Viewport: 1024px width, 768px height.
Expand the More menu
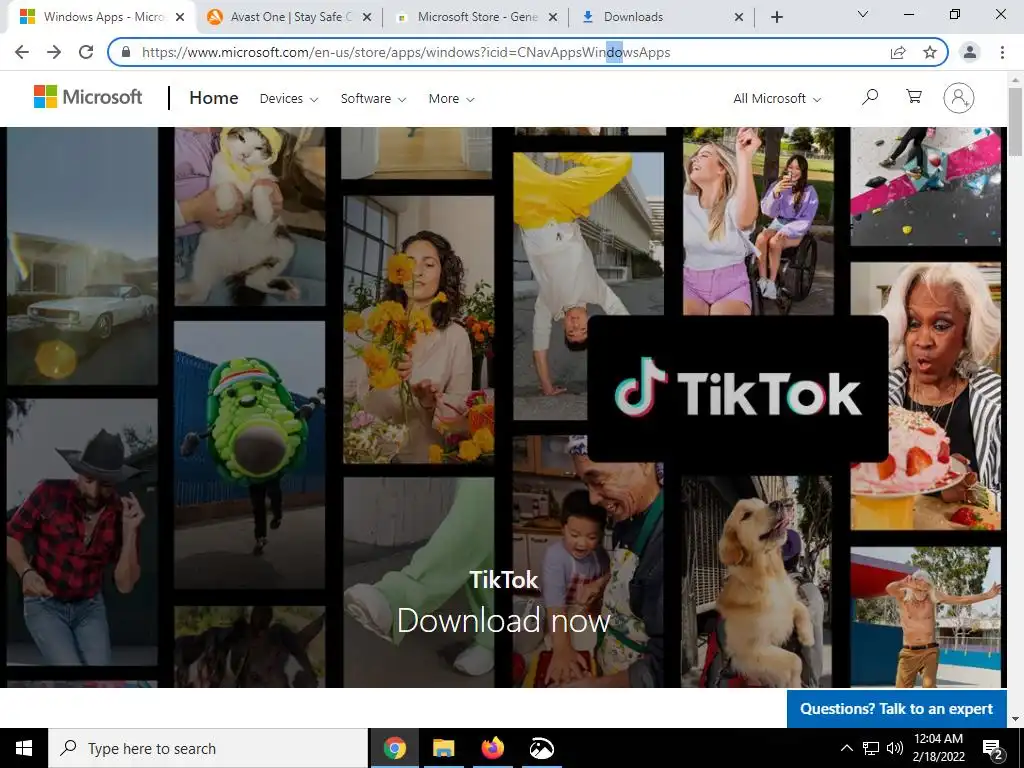tap(451, 99)
